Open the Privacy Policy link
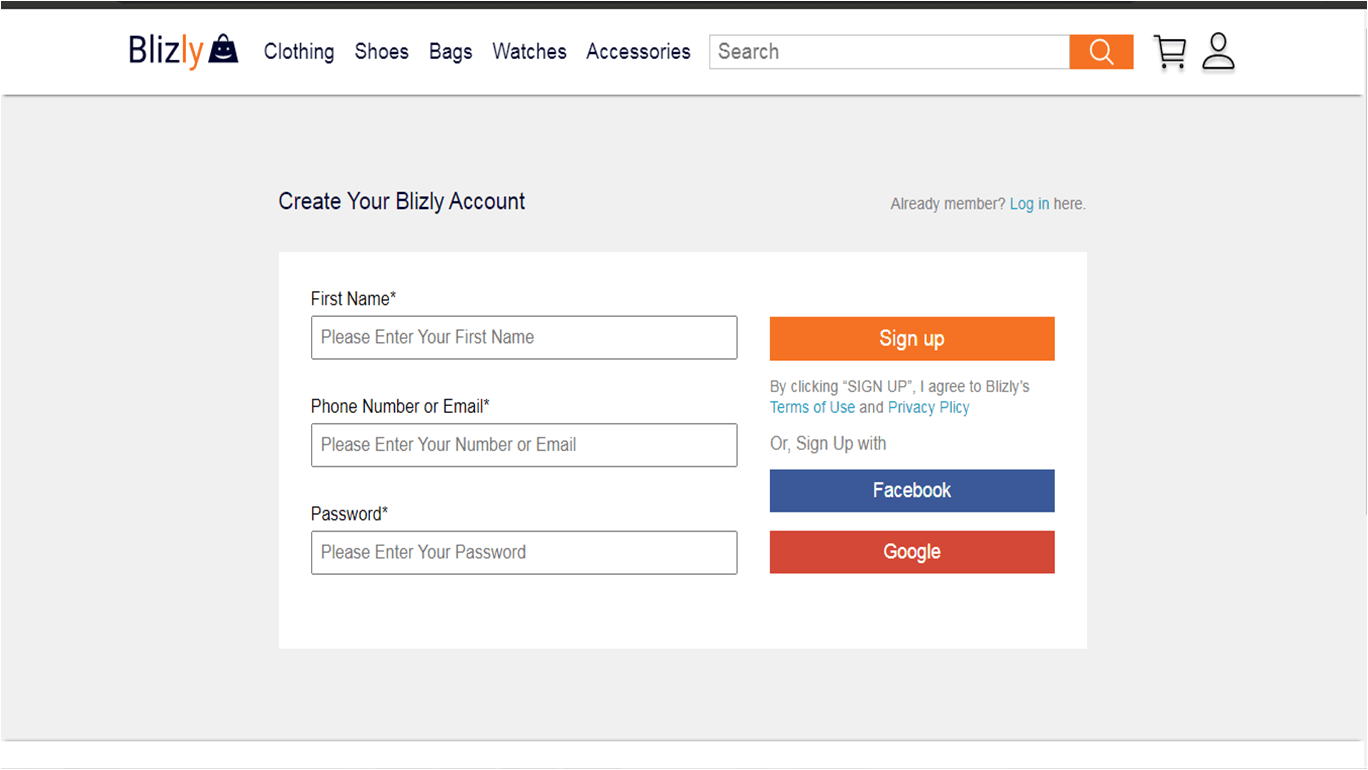This screenshot has width=1368, height=770. (929, 407)
